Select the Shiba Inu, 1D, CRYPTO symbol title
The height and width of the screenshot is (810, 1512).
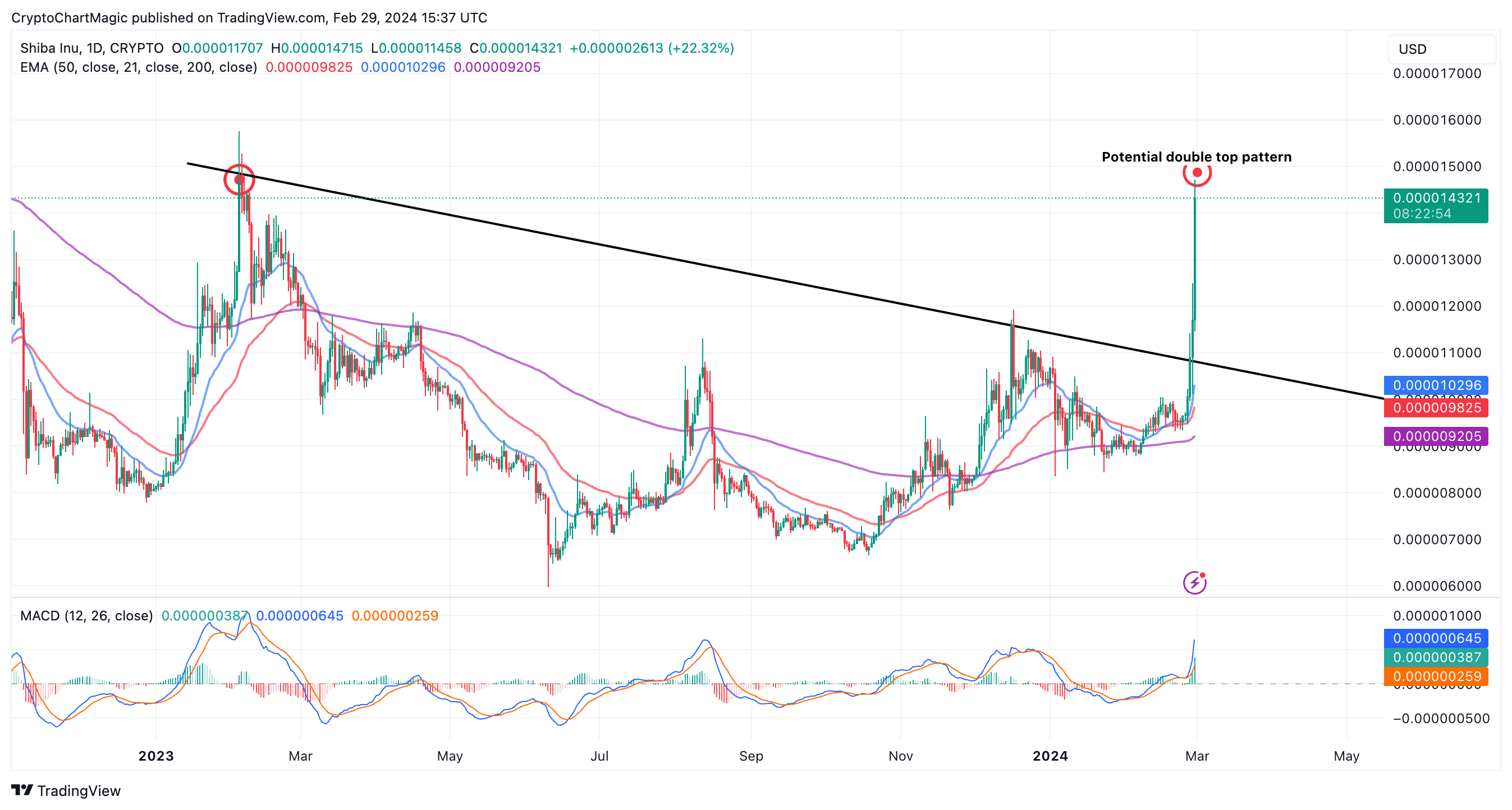[x=91, y=48]
